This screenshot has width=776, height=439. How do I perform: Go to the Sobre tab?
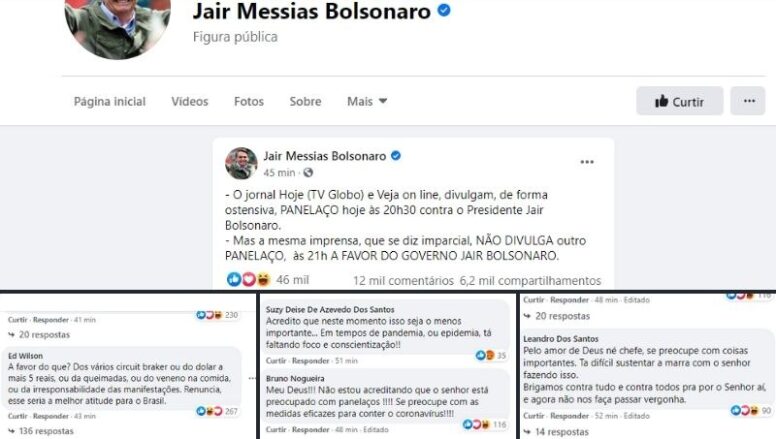pos(305,101)
